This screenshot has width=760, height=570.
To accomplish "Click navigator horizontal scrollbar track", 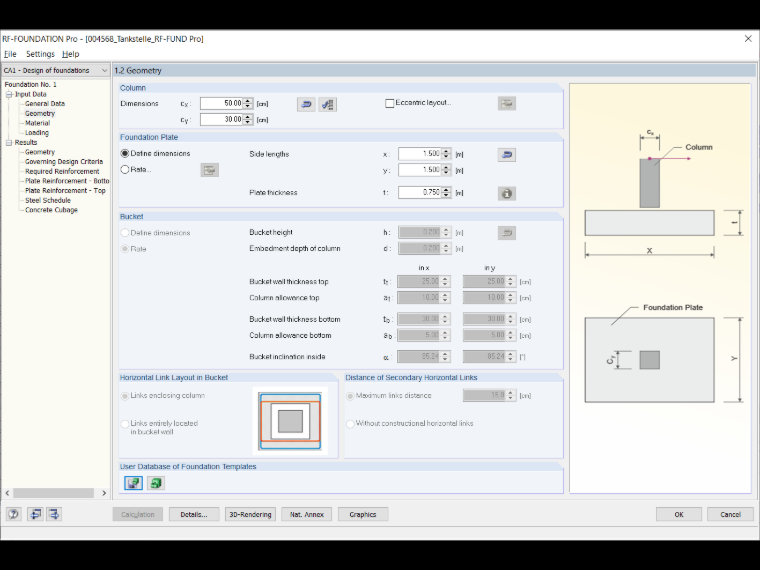I will coord(53,493).
